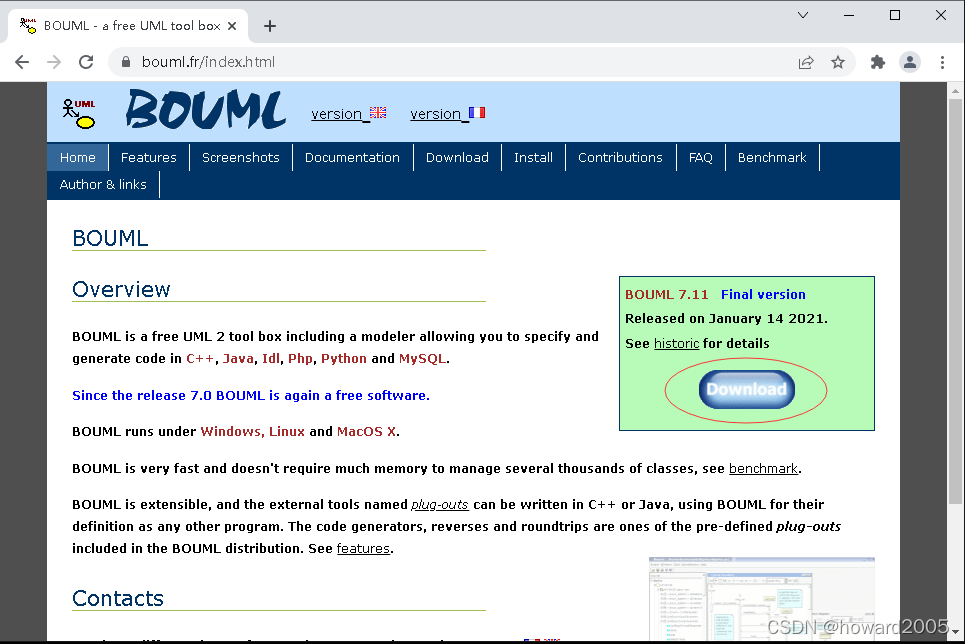Open the Chrome three-dot menu

point(942,62)
